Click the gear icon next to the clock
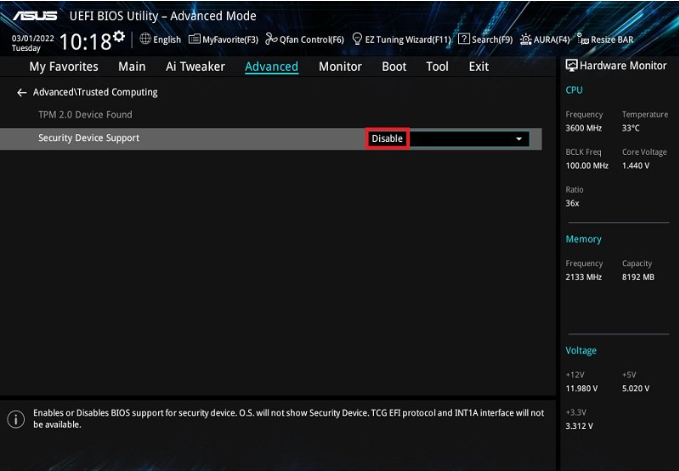Screen dimensions: 679x471 point(119,37)
